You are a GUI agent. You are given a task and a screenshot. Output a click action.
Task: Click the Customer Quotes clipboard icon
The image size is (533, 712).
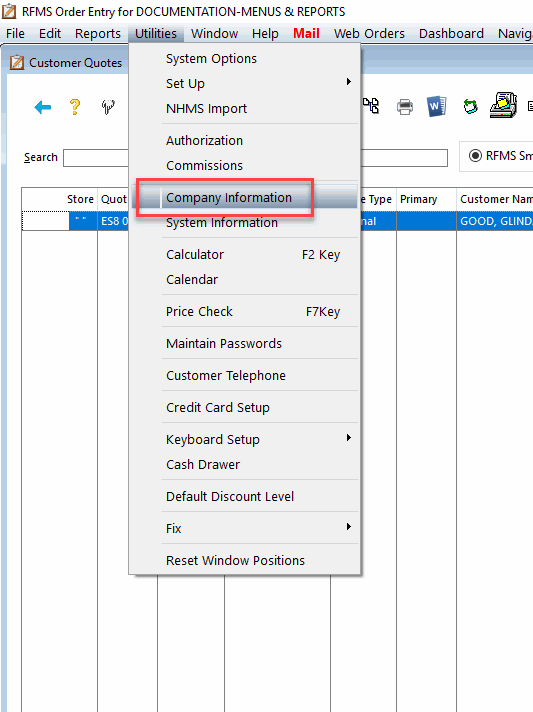click(17, 62)
